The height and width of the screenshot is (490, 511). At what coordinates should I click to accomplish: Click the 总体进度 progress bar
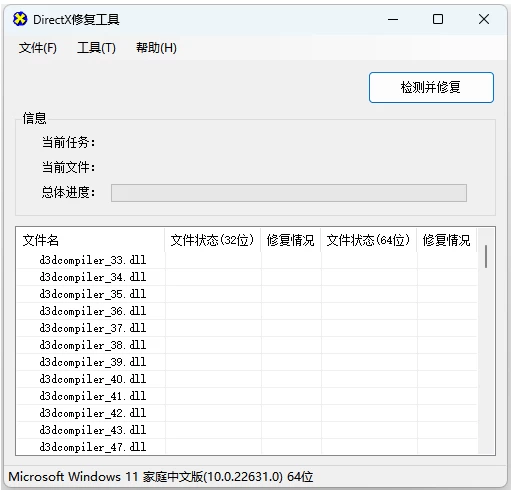(x=289, y=193)
